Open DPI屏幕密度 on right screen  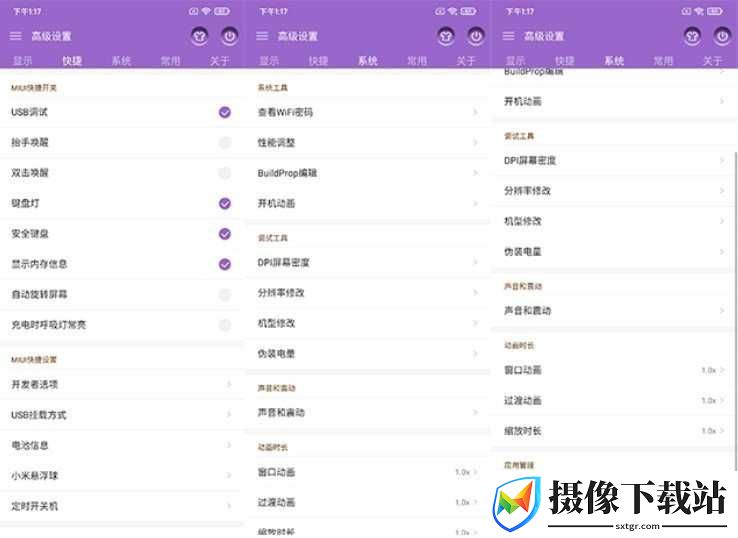pyautogui.click(x=614, y=161)
